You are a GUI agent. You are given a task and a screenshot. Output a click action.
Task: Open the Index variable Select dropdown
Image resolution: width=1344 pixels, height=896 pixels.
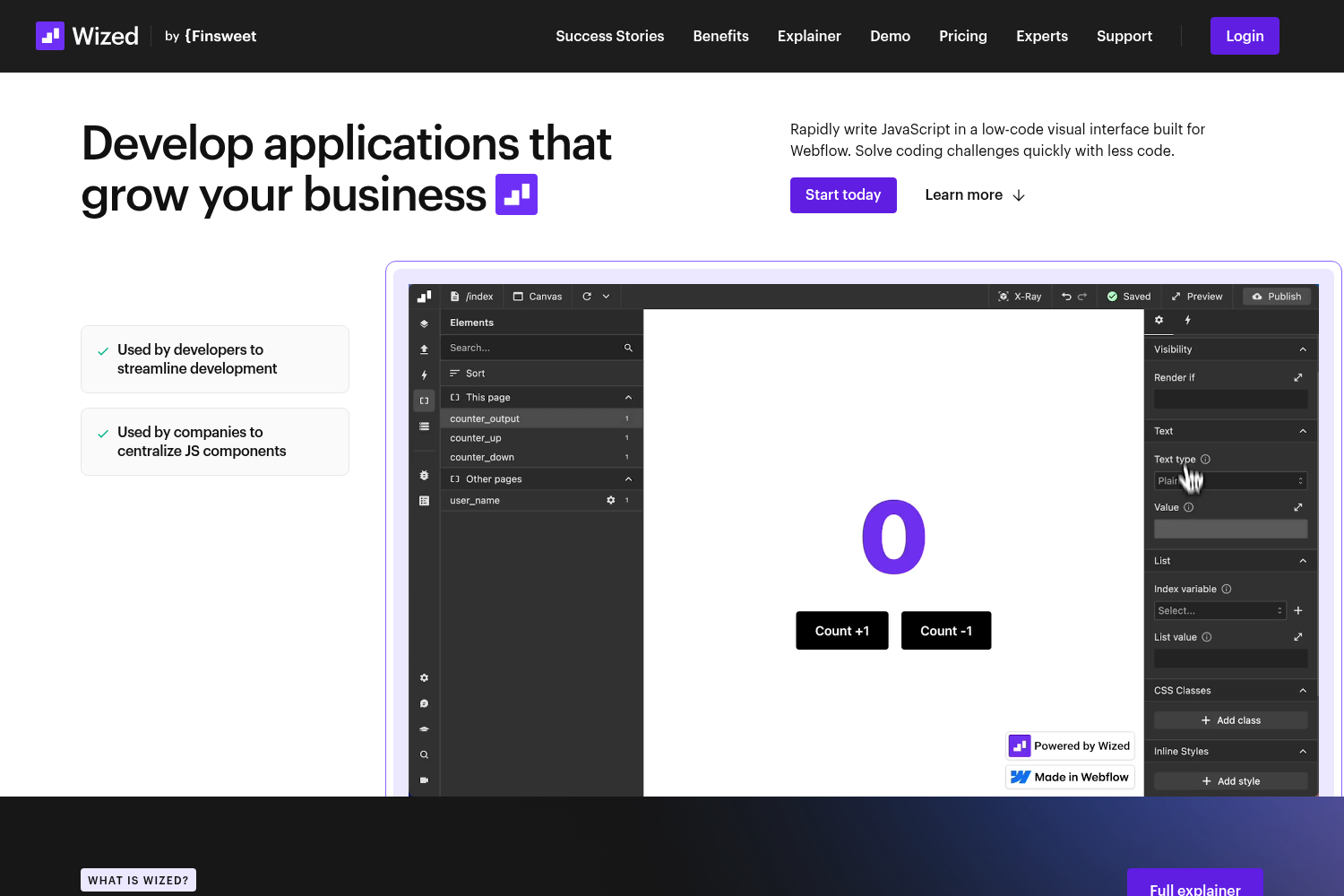coord(1220,611)
